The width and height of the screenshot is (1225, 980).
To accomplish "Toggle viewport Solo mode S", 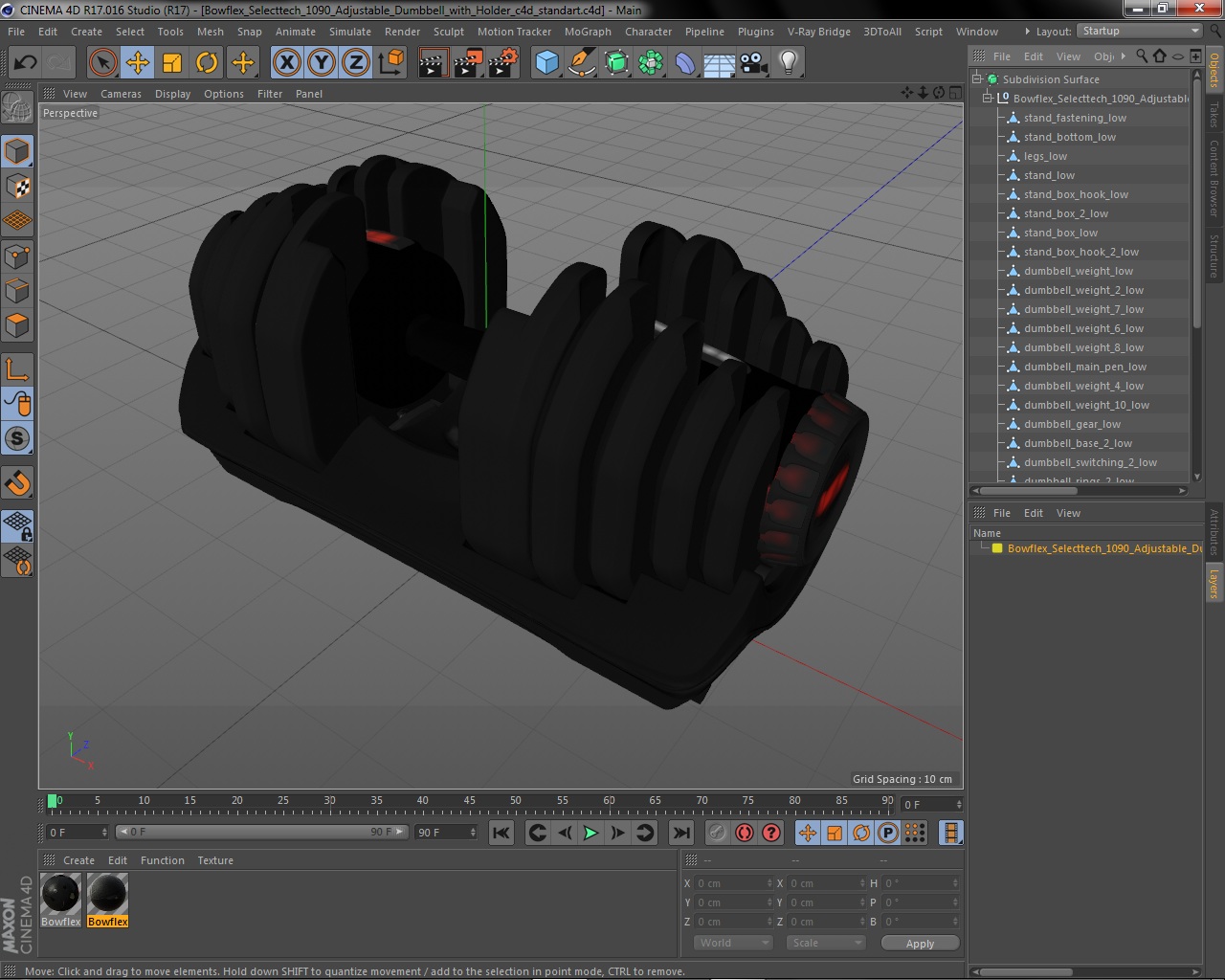I will pyautogui.click(x=17, y=438).
